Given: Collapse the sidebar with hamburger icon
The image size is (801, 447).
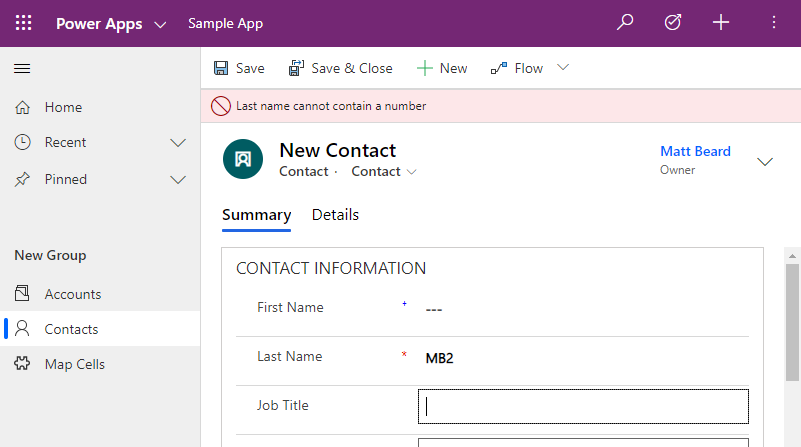Looking at the screenshot, I should tap(22, 68).
